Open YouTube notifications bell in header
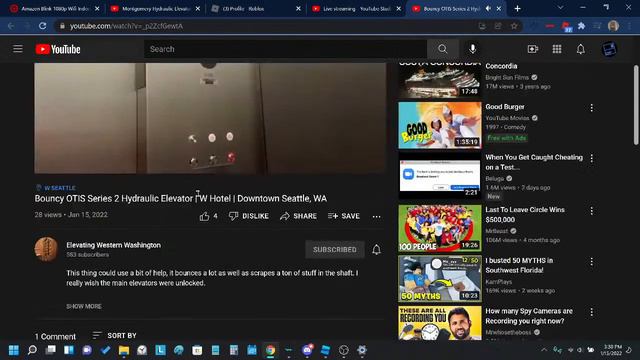 tap(580, 49)
